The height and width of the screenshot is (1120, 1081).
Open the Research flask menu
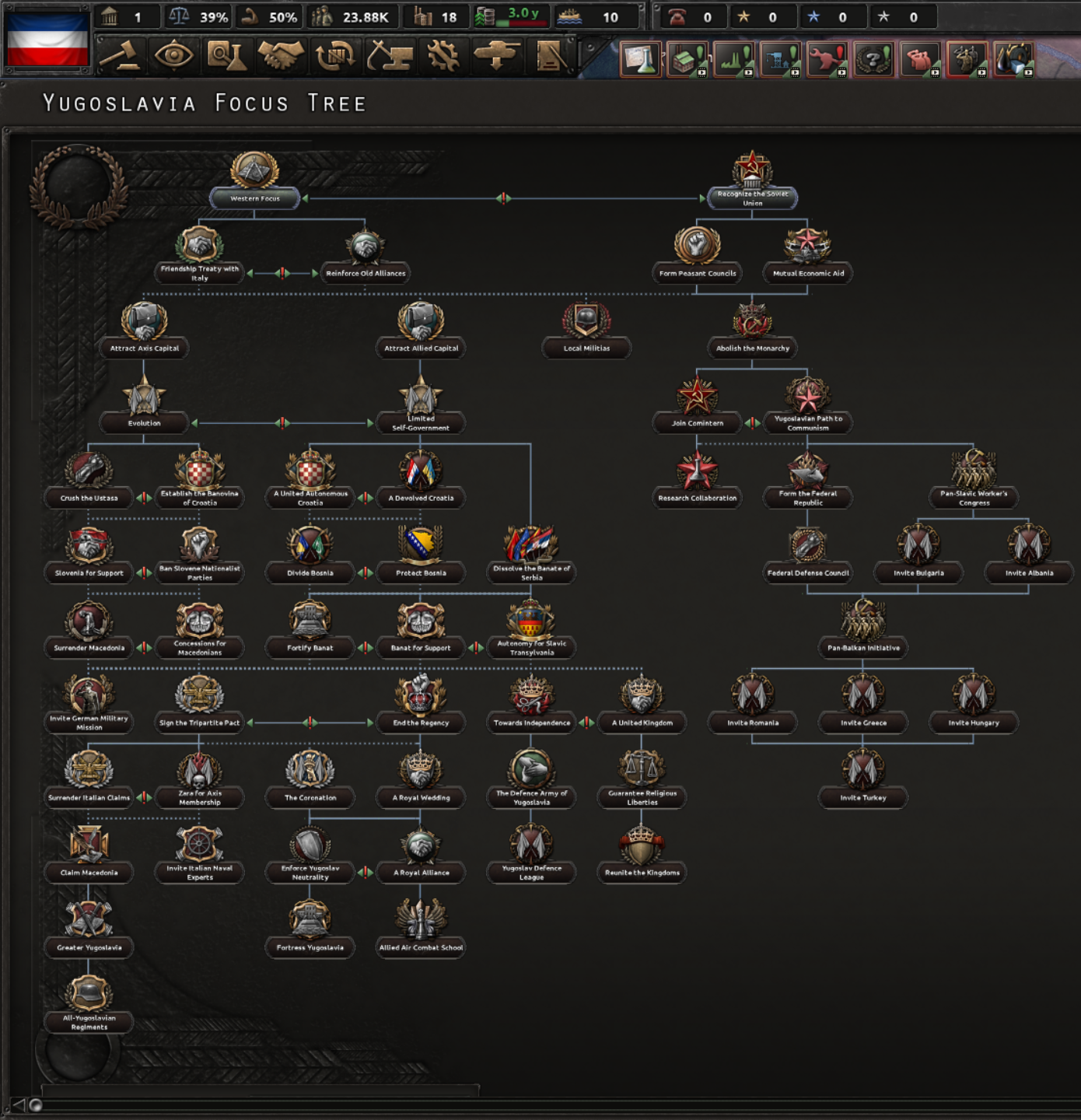pos(227,56)
